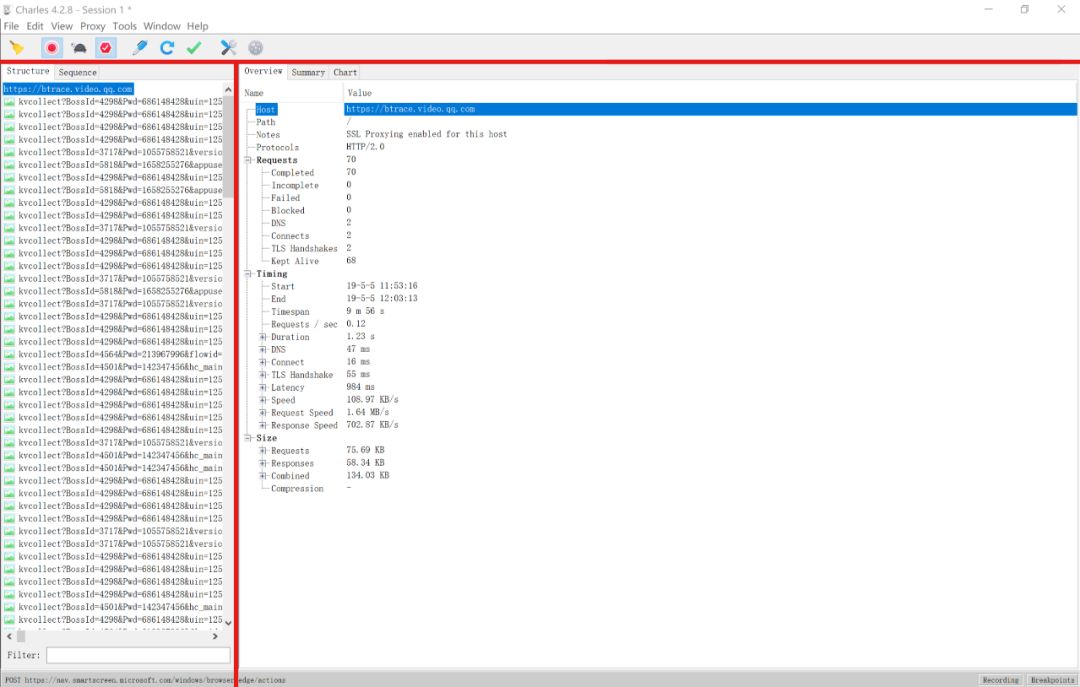Click the HTTP/2.0 protocol value

365,147
